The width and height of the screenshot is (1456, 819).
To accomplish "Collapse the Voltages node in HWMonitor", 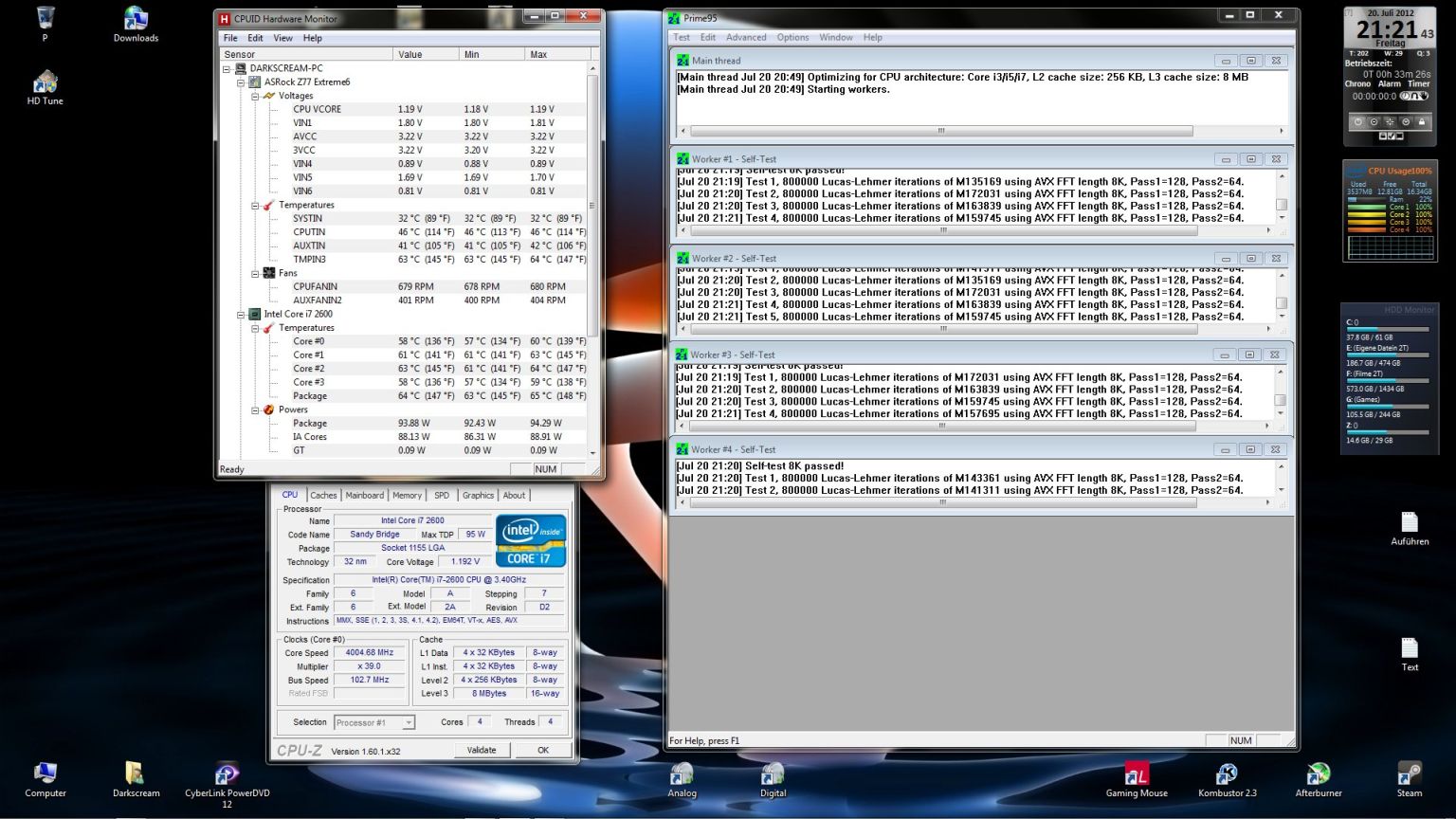I will (x=255, y=96).
